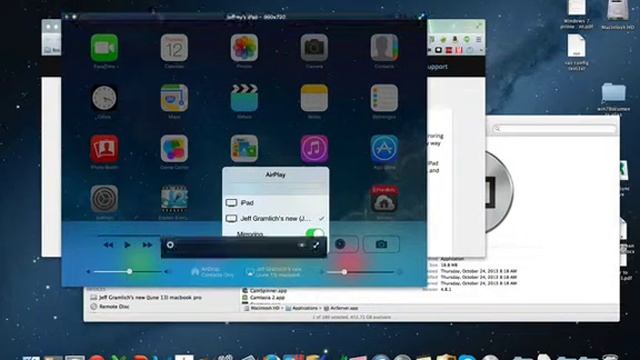
Task: Select CamSpinner.app in the Finder list
Action: [x=264, y=291]
